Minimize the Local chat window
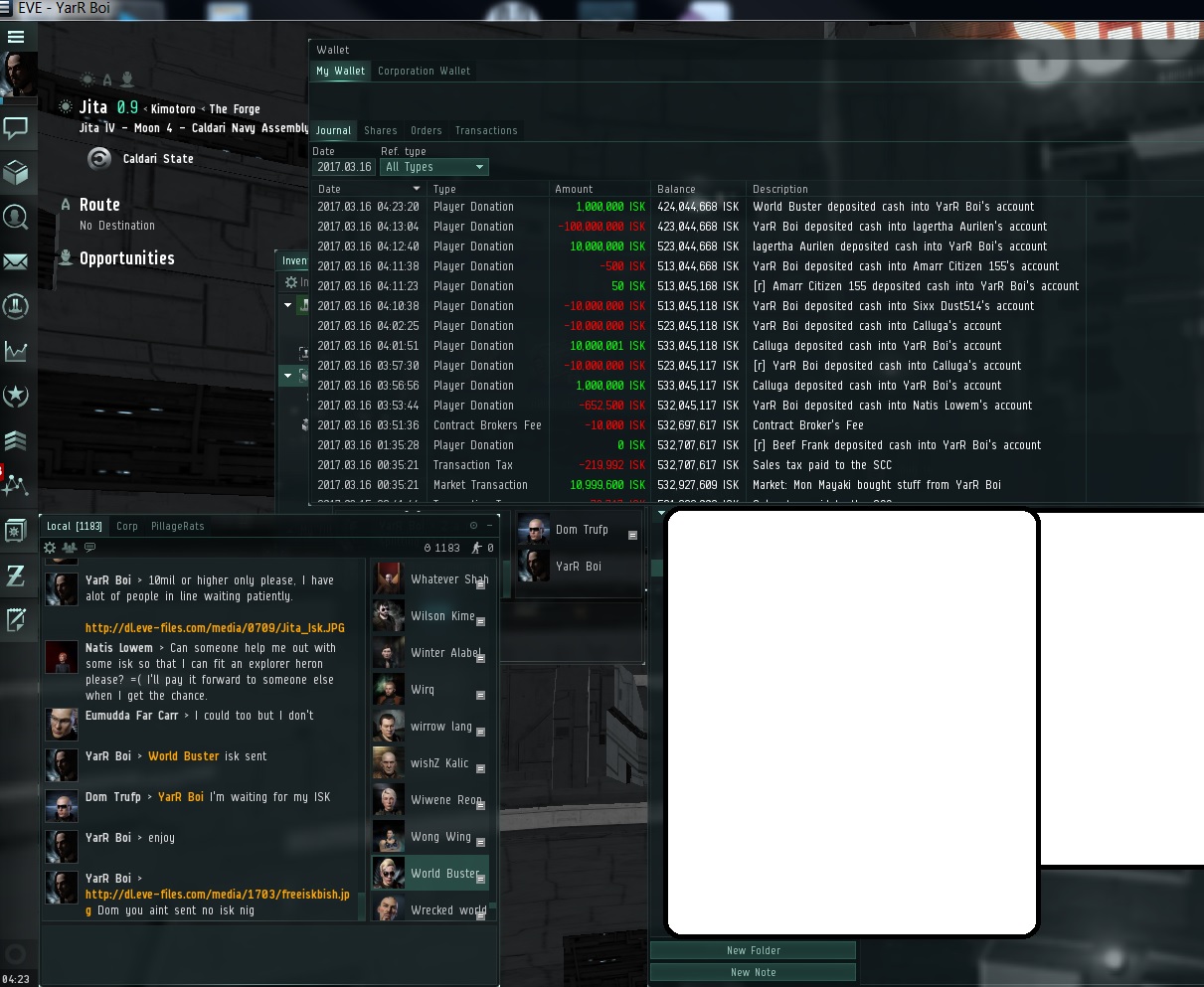 (x=490, y=526)
